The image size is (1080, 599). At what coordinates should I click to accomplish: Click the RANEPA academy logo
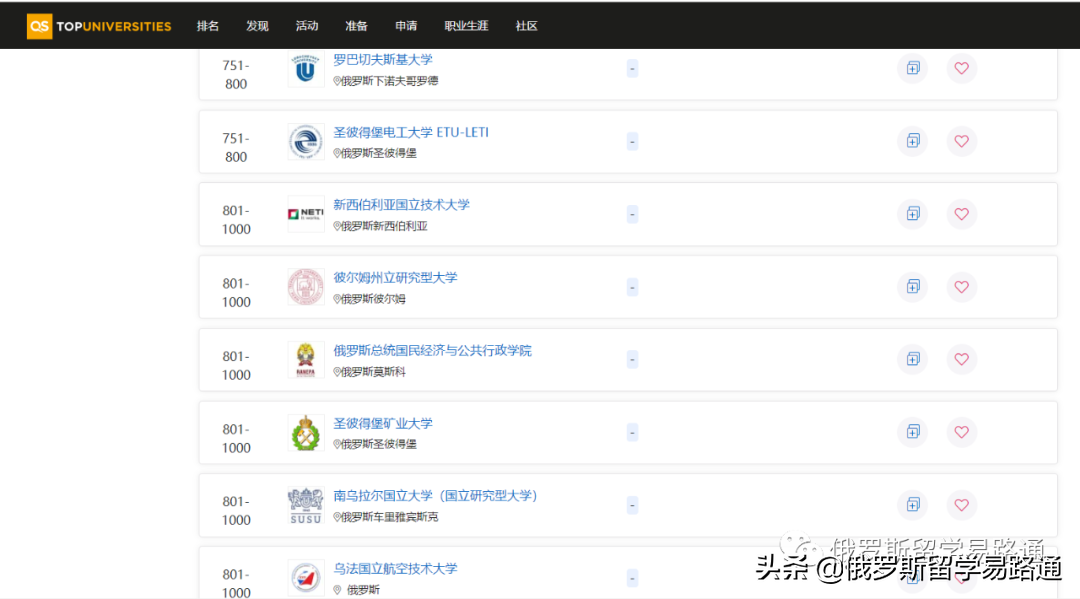click(x=306, y=359)
